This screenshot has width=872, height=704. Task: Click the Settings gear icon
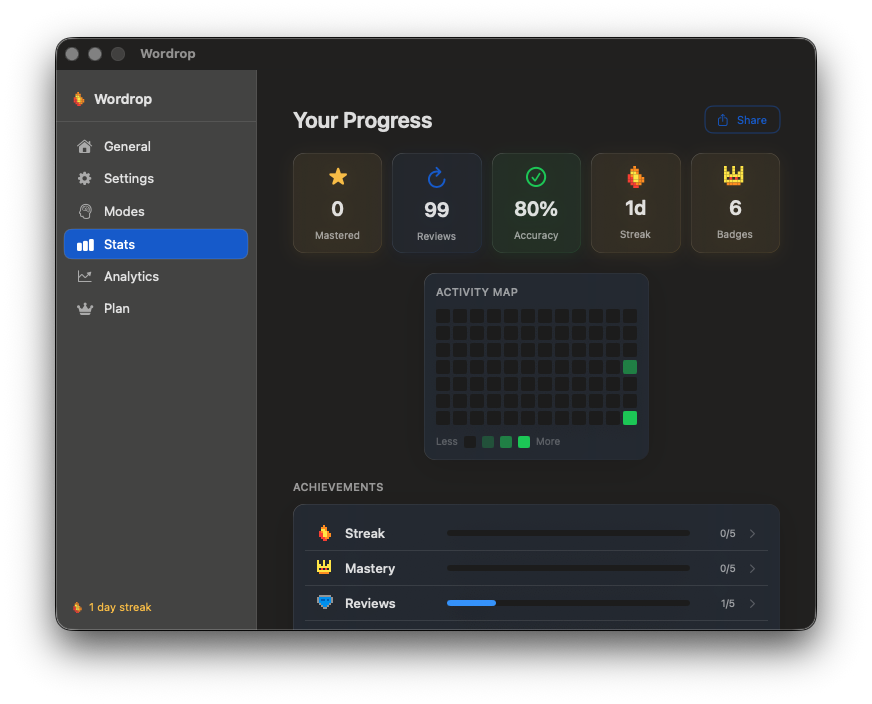pos(85,179)
